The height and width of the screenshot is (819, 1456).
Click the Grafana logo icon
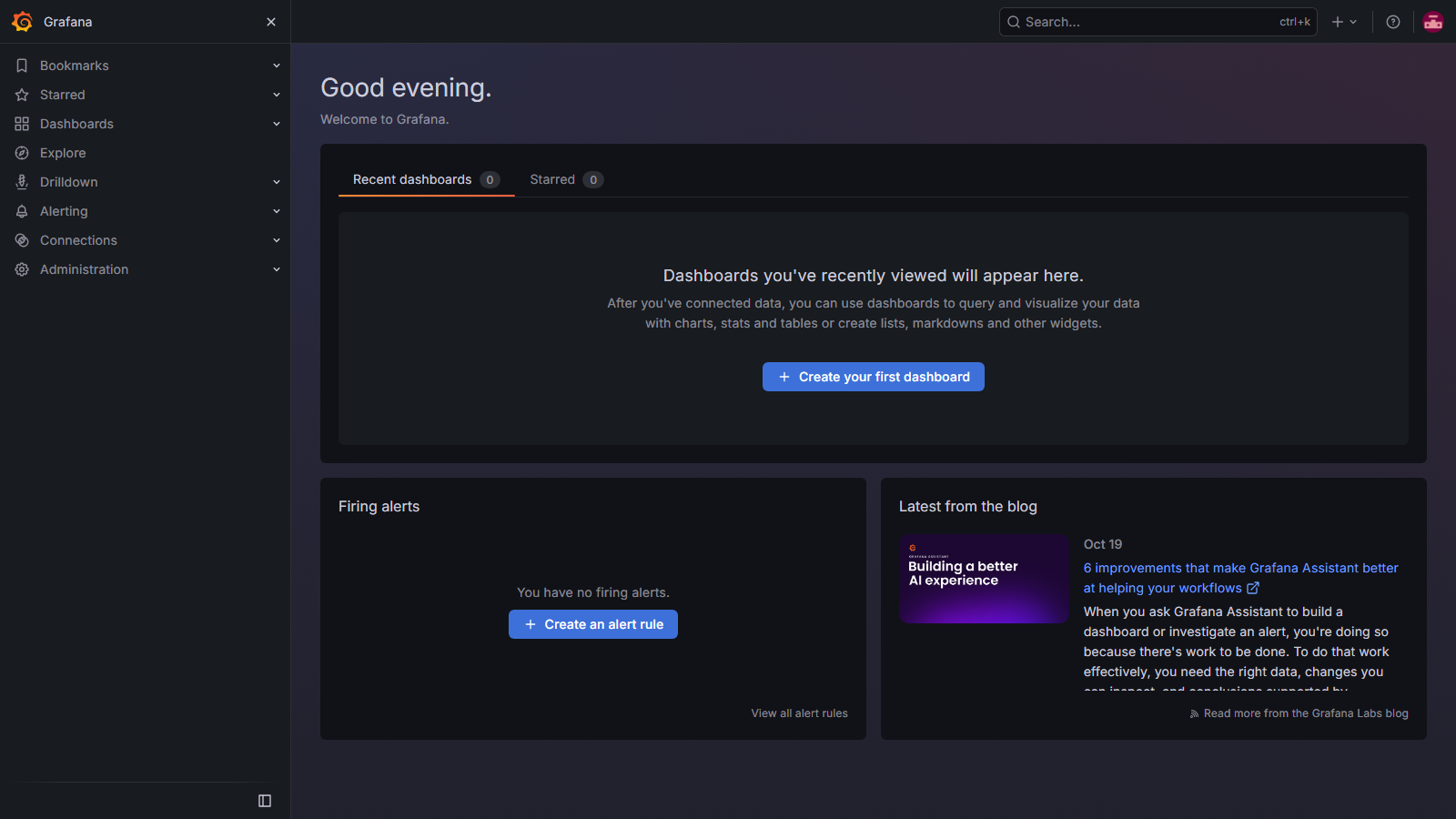pyautogui.click(x=22, y=22)
